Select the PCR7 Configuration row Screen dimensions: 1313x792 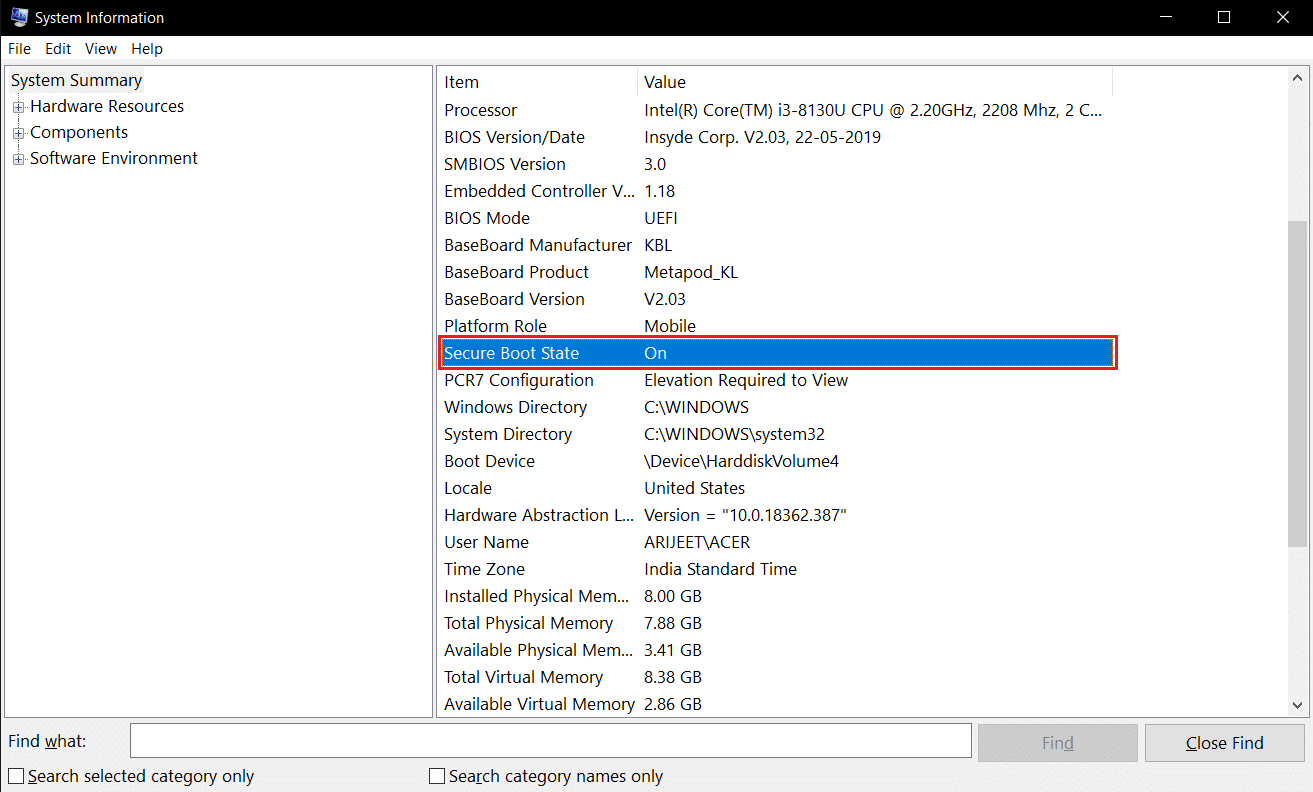(x=776, y=380)
